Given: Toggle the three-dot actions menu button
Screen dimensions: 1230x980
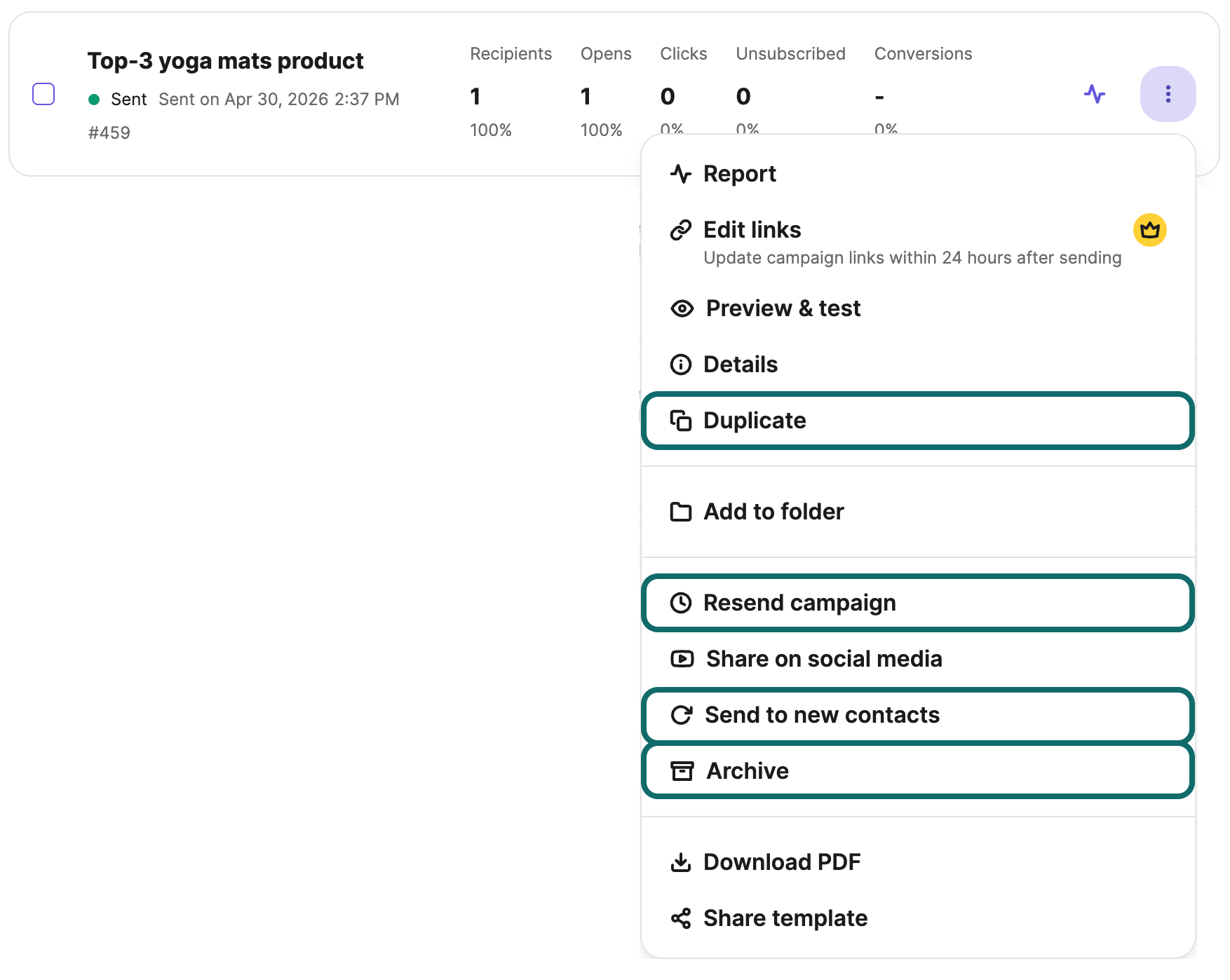Looking at the screenshot, I should coord(1168,94).
